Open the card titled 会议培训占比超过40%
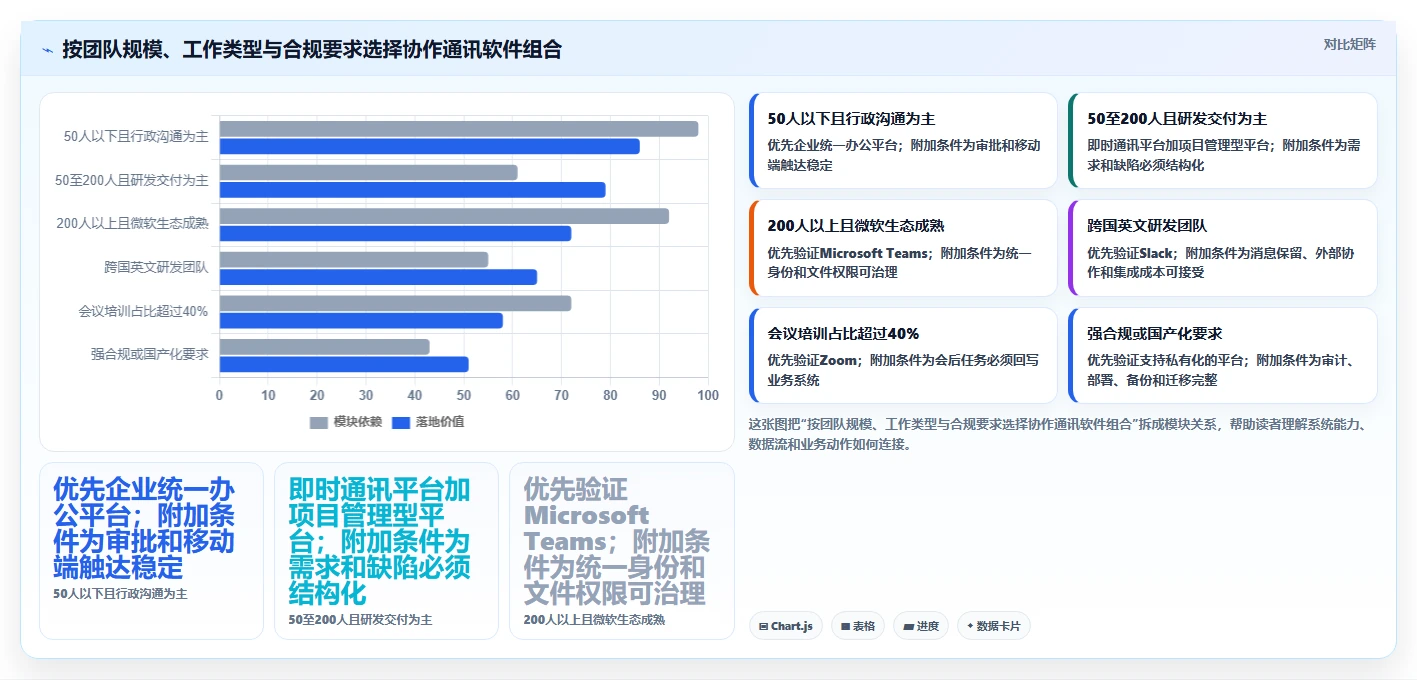Image resolution: width=1417 pixels, height=680 pixels. click(x=903, y=355)
